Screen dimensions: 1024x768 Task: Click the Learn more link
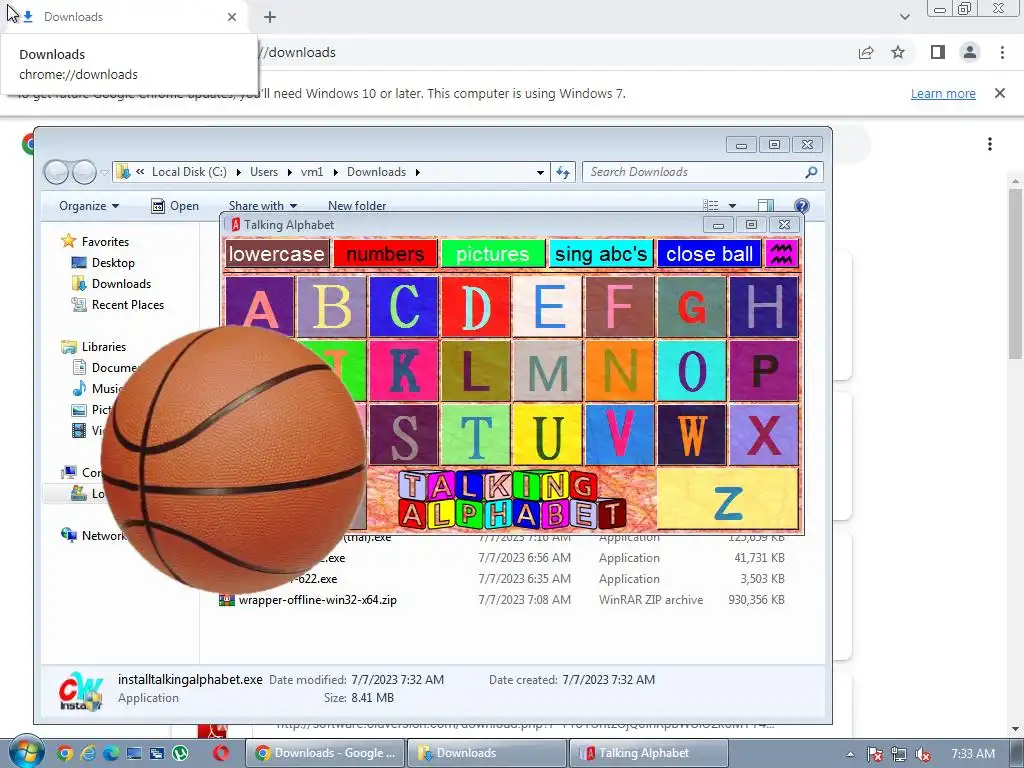point(943,93)
